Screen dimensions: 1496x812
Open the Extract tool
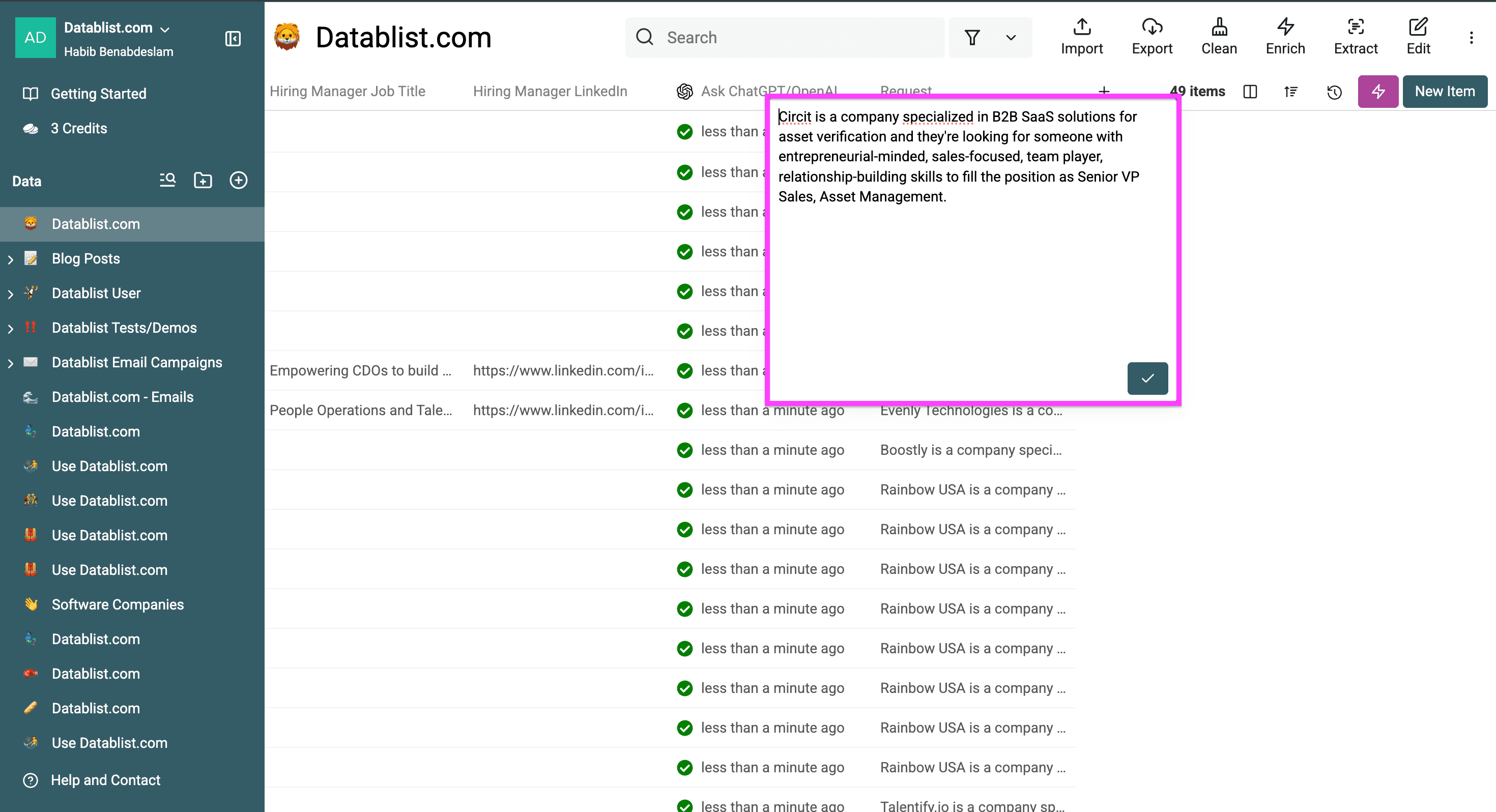click(x=1355, y=37)
